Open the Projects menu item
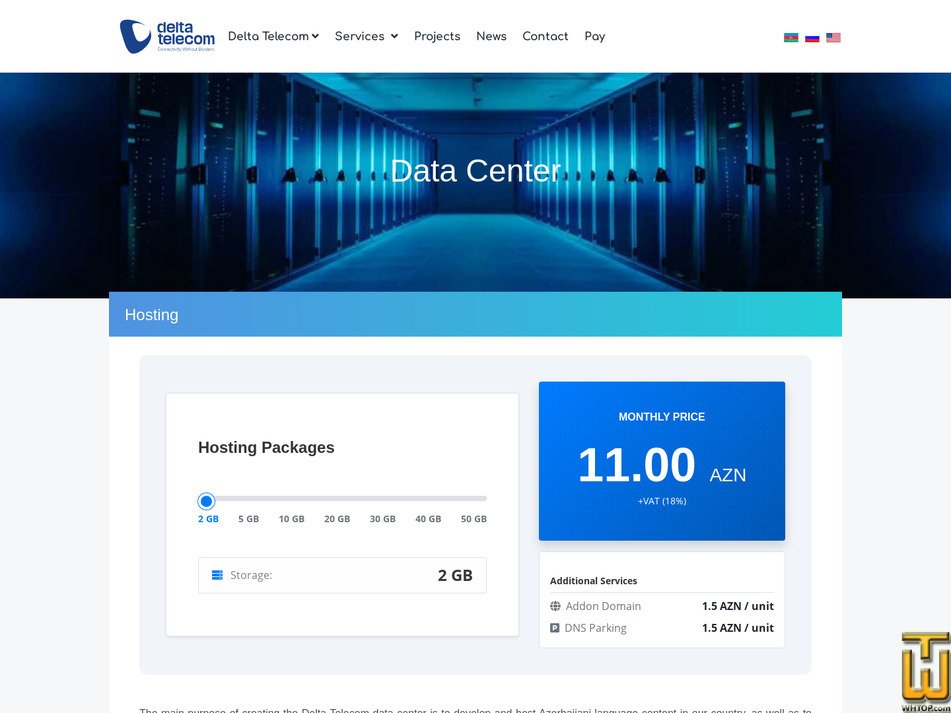The height and width of the screenshot is (713, 951). point(437,36)
